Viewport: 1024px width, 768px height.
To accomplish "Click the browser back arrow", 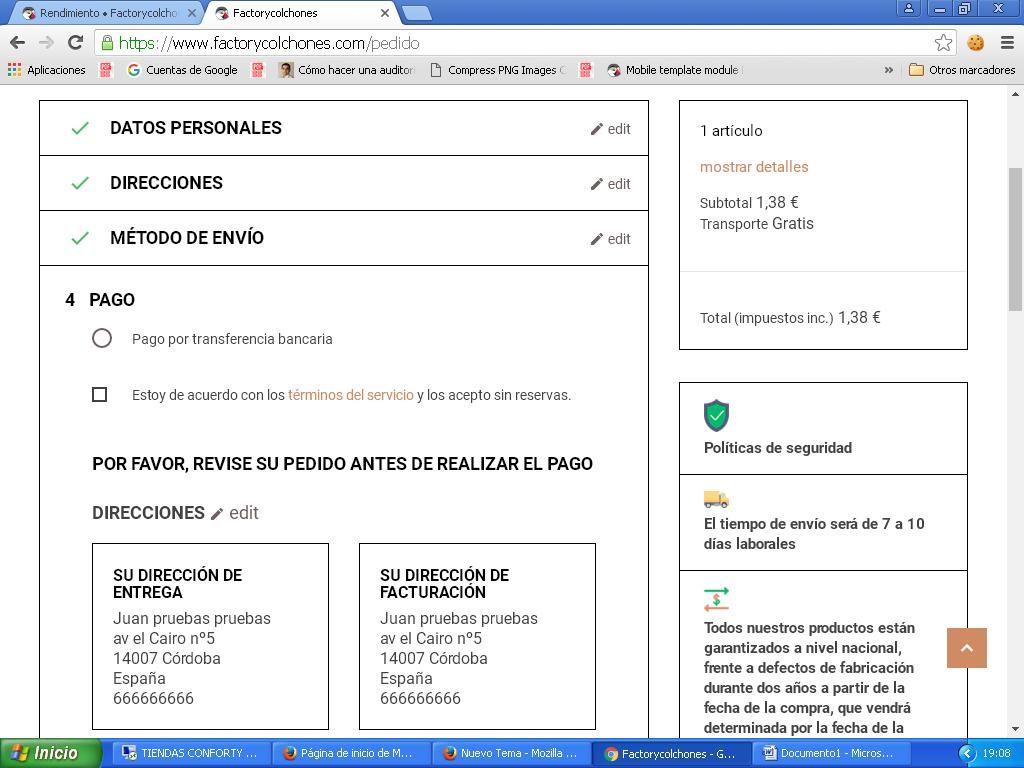I will pos(18,43).
